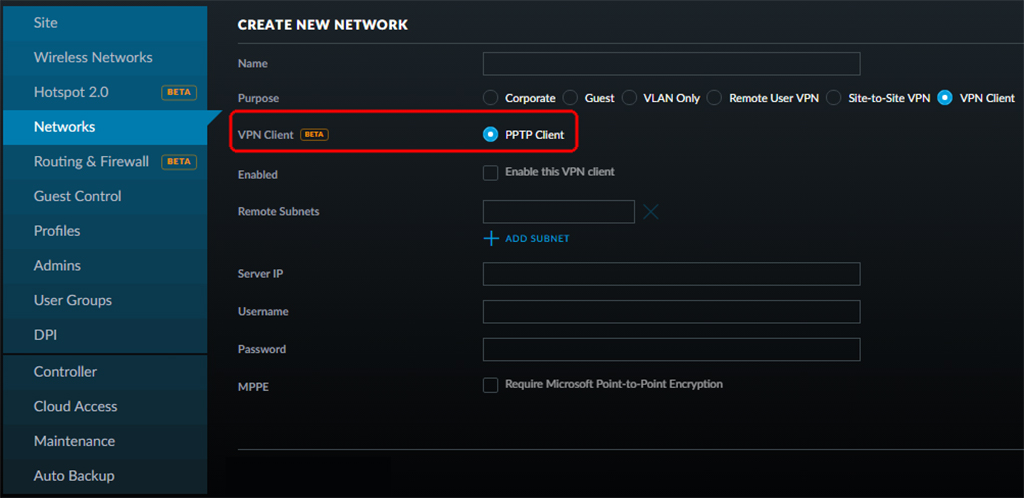Remove the remote subnet with X icon

(x=651, y=212)
